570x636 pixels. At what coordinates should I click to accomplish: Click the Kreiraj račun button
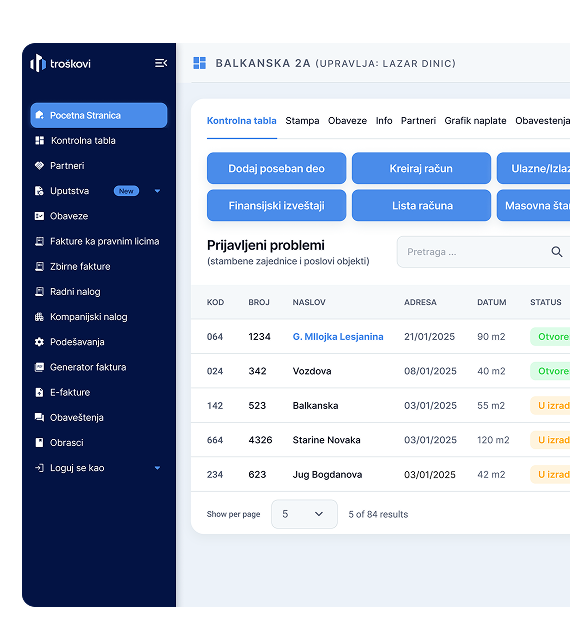pos(421,168)
